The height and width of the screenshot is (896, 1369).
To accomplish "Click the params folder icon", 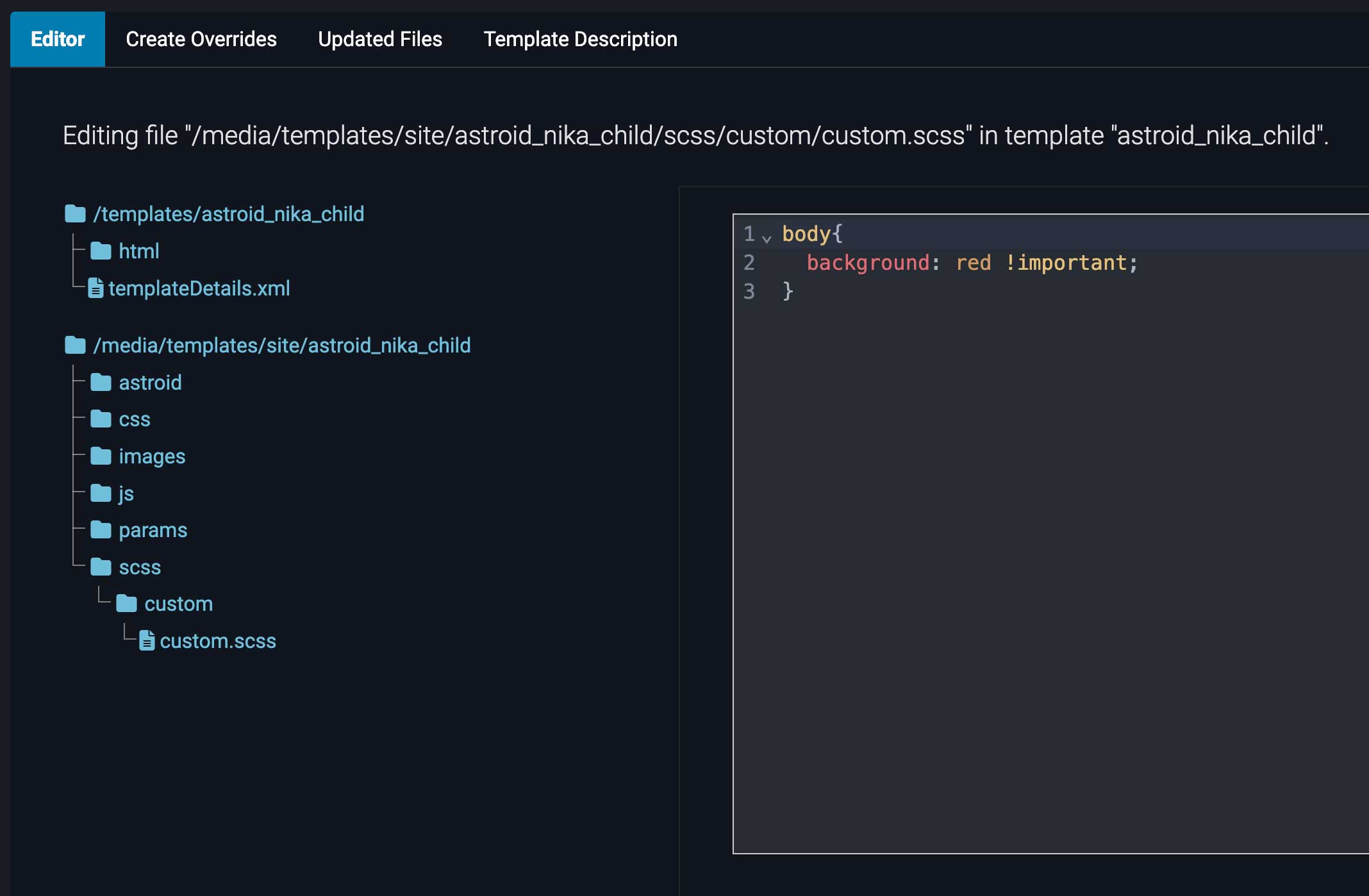I will tap(101, 530).
